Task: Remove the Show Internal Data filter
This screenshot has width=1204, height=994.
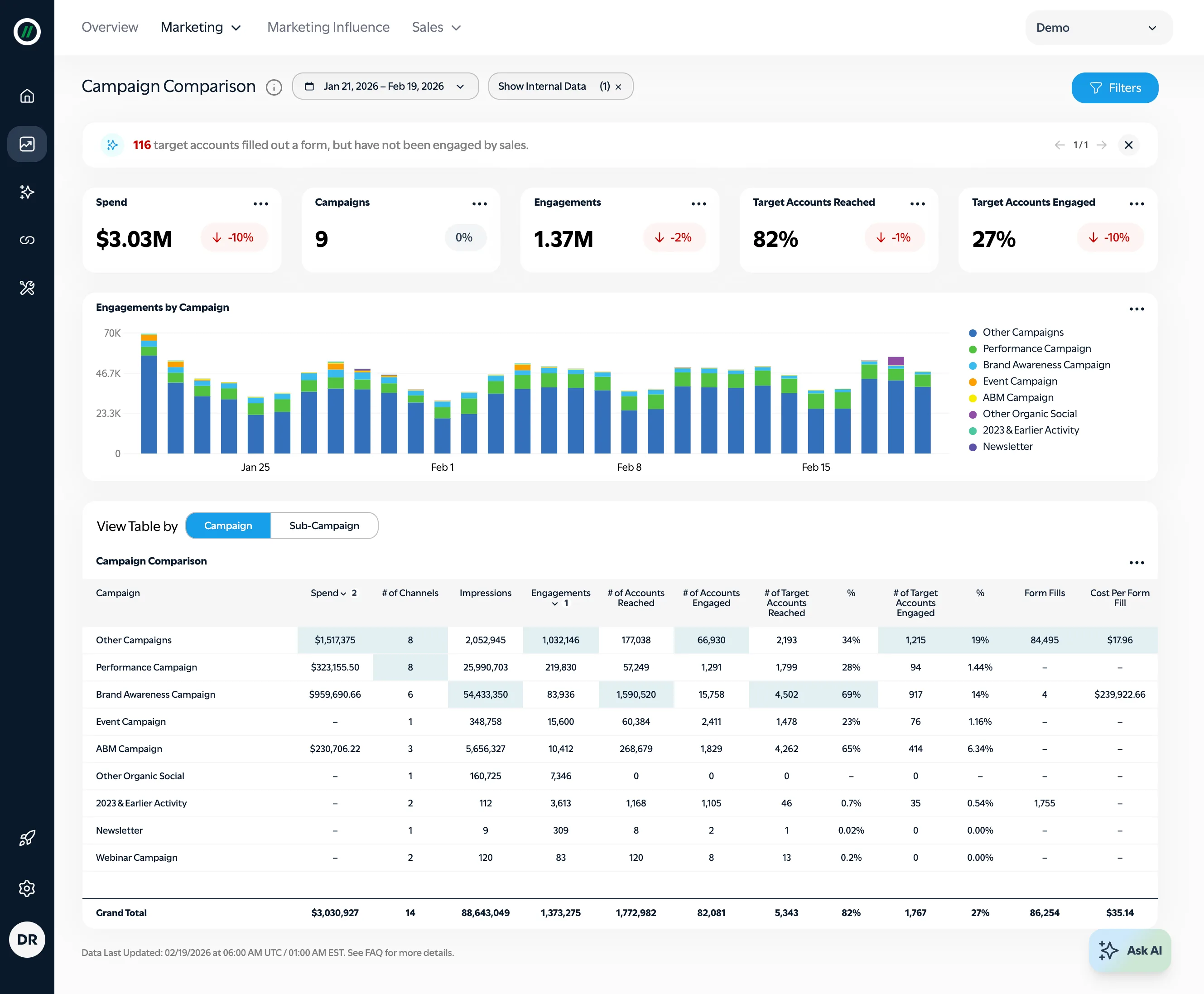Action: pyautogui.click(x=618, y=87)
